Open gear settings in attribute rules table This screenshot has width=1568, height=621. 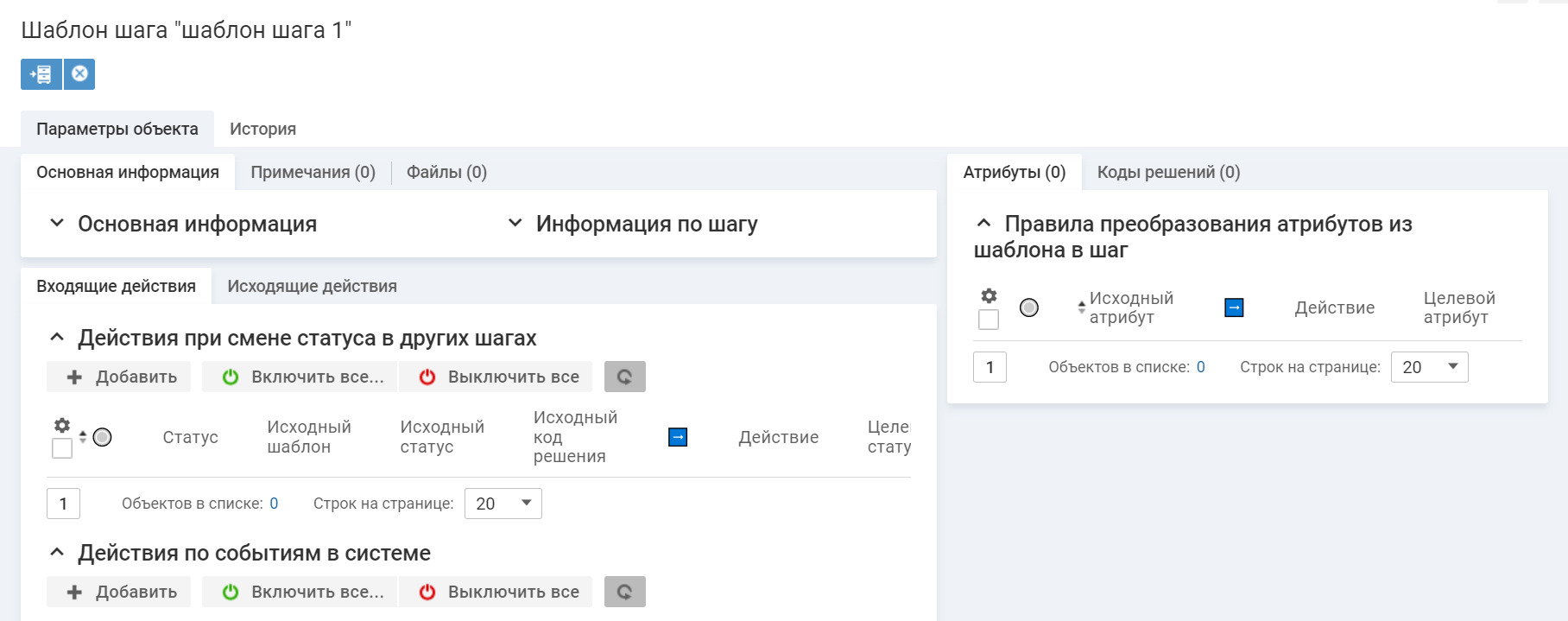coord(989,296)
